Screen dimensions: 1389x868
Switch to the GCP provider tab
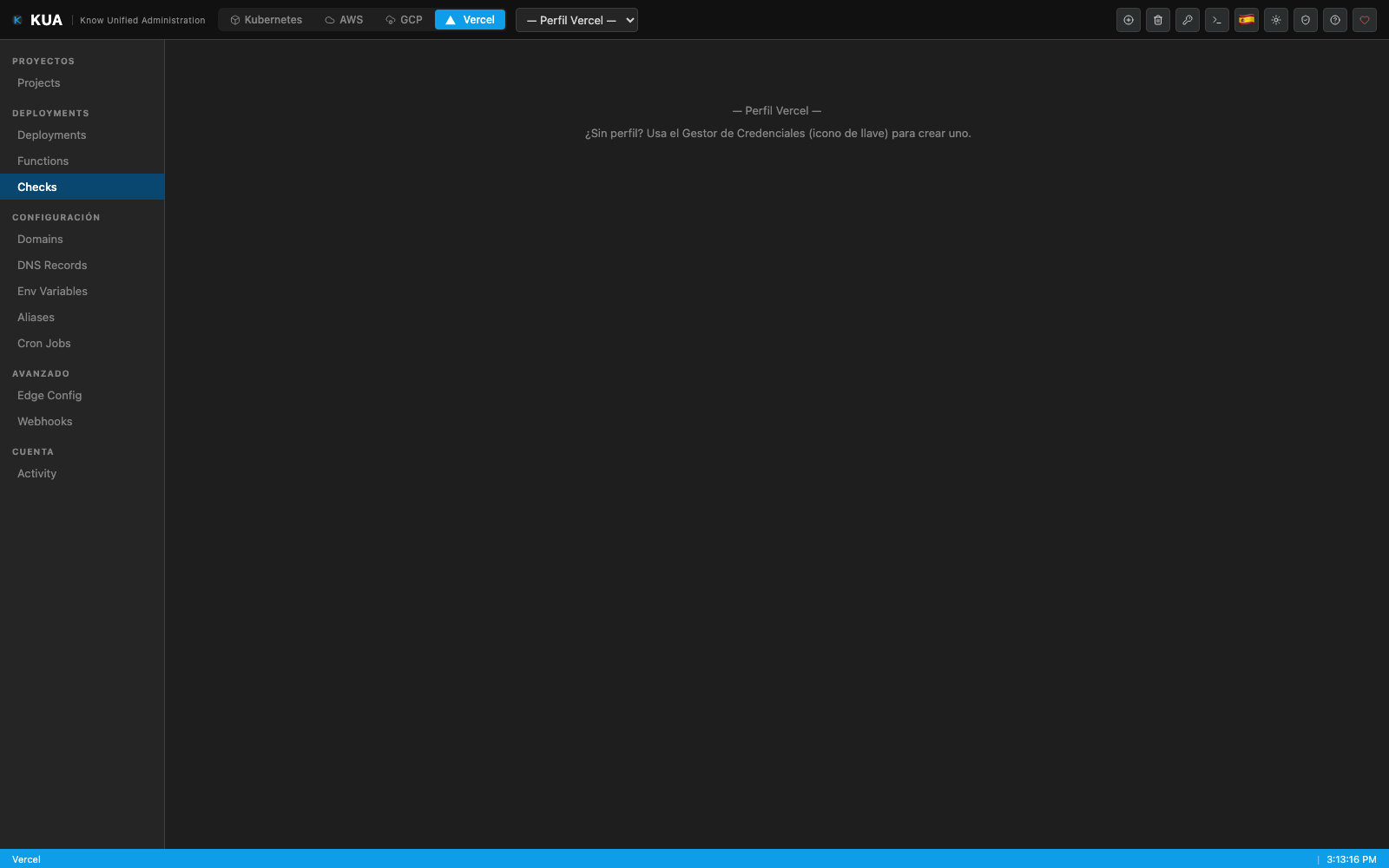tap(404, 20)
